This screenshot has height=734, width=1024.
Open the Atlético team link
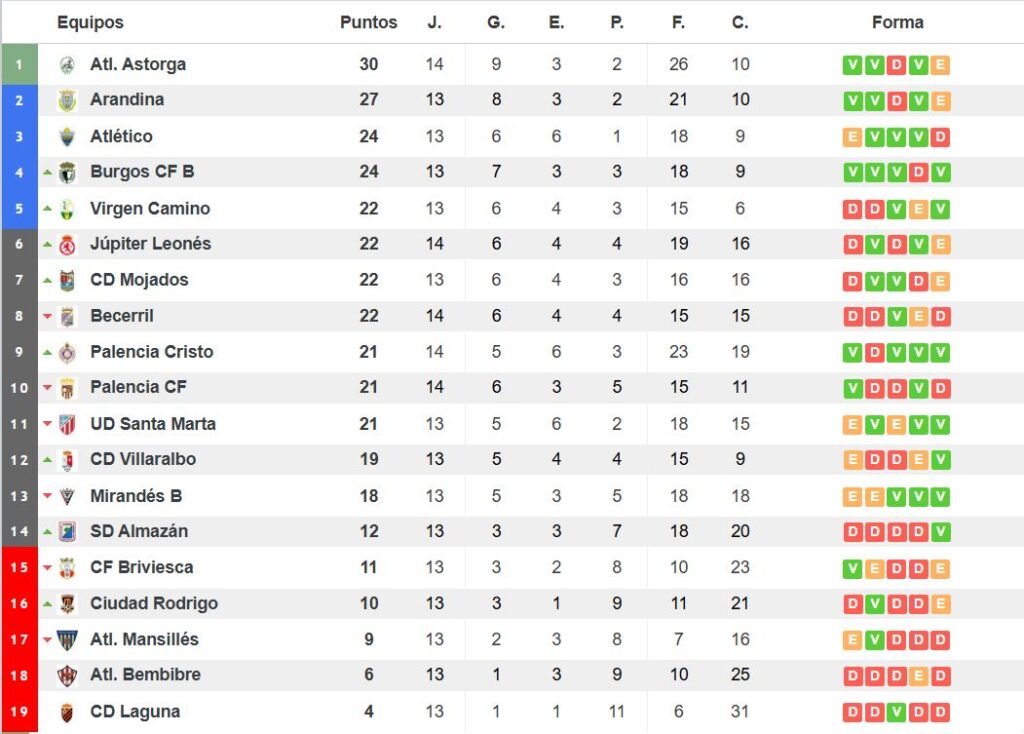point(121,136)
